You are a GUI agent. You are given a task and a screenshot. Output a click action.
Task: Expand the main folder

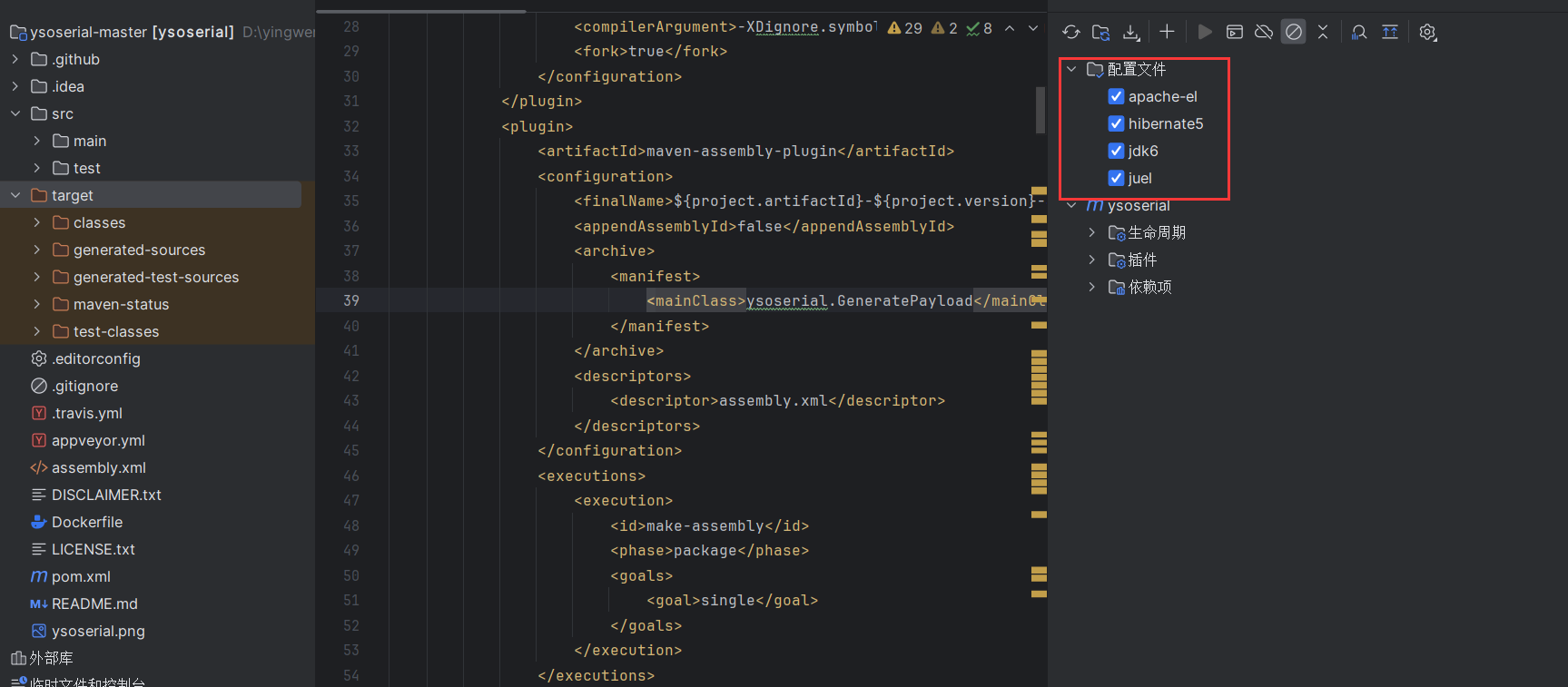coord(37,141)
